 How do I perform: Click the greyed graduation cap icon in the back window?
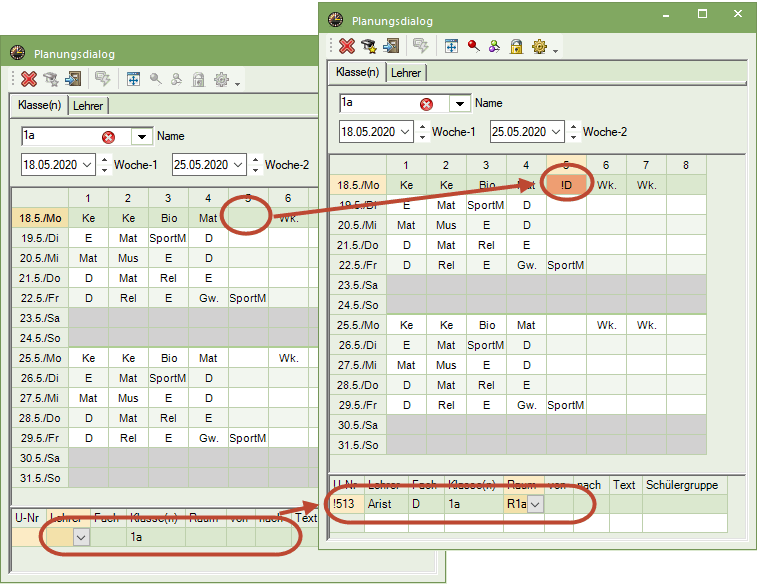[x=51, y=79]
